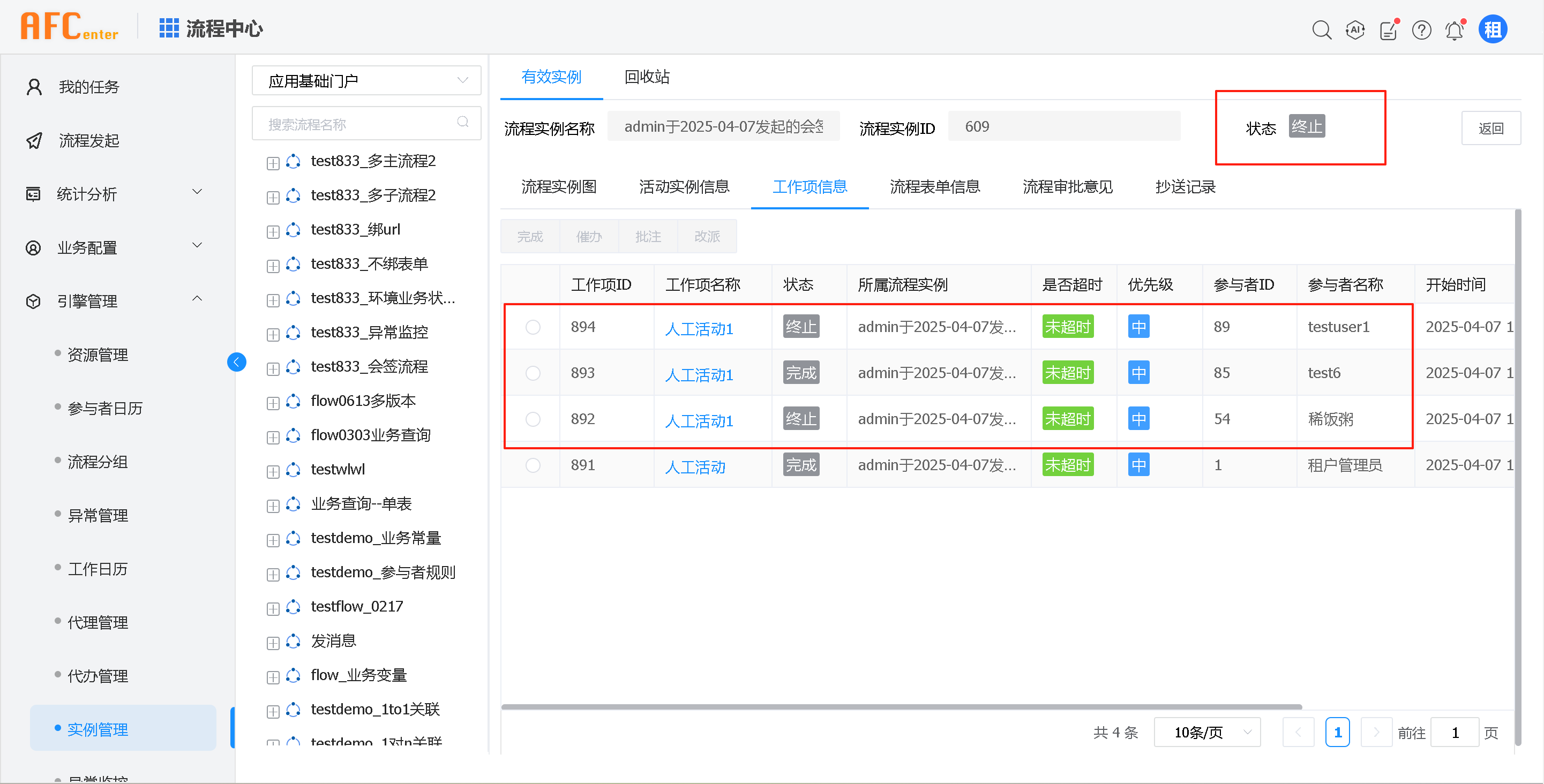Click the edit note icon with red dot

click(x=1388, y=30)
